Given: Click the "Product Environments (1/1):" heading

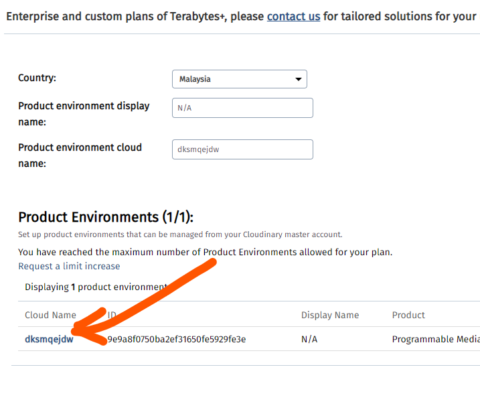Looking at the screenshot, I should click(106, 217).
